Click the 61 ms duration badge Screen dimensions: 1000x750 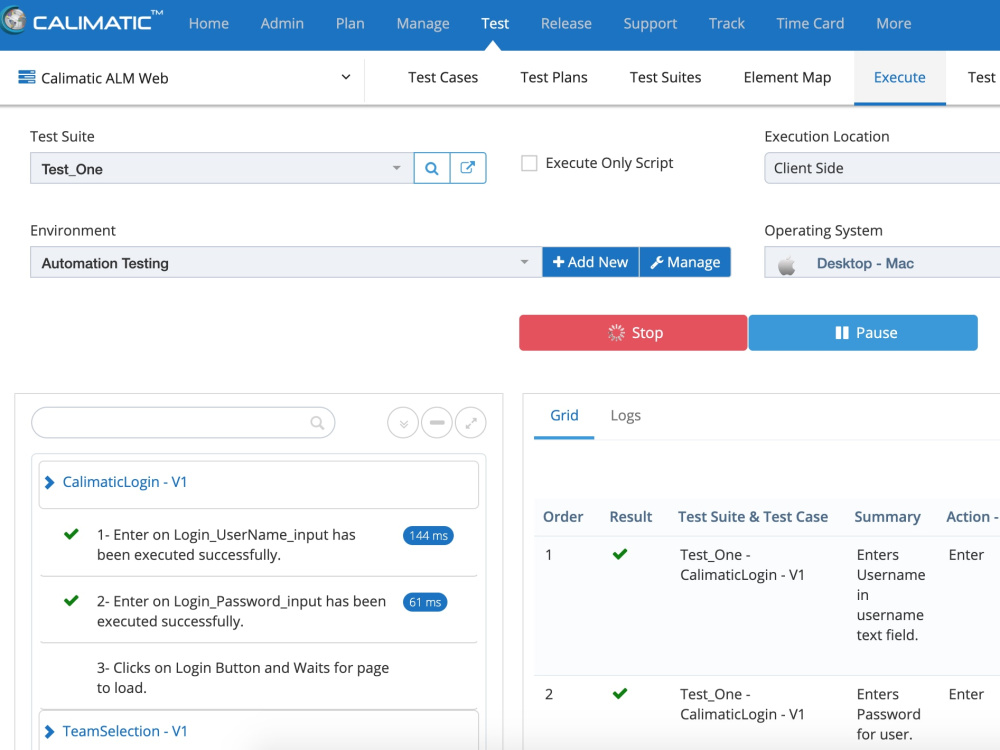(425, 602)
